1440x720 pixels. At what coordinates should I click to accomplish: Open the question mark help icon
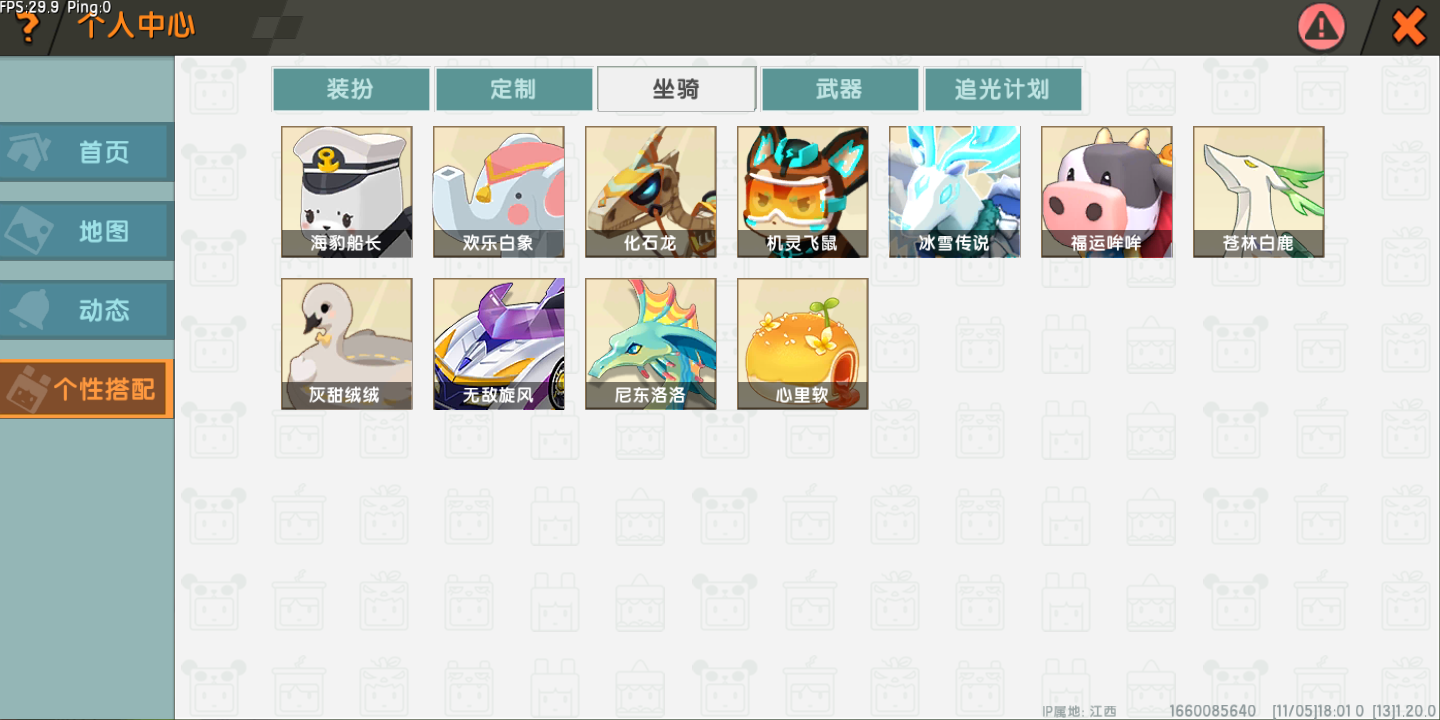coord(27,29)
